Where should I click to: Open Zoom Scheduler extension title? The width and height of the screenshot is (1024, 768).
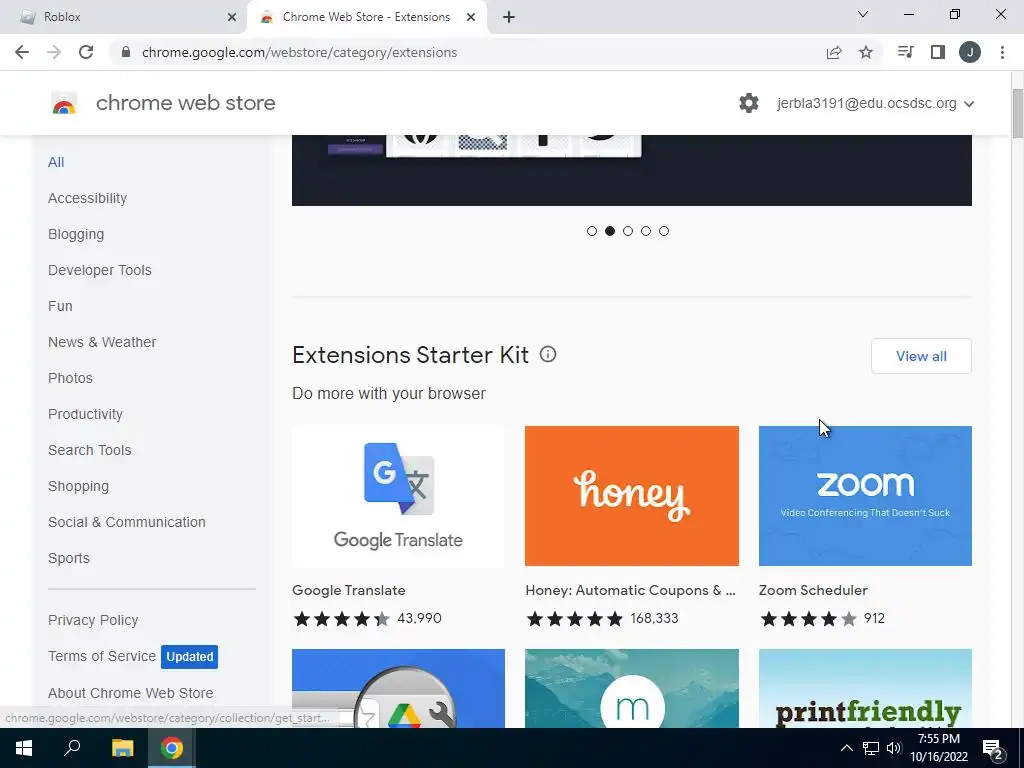point(813,590)
